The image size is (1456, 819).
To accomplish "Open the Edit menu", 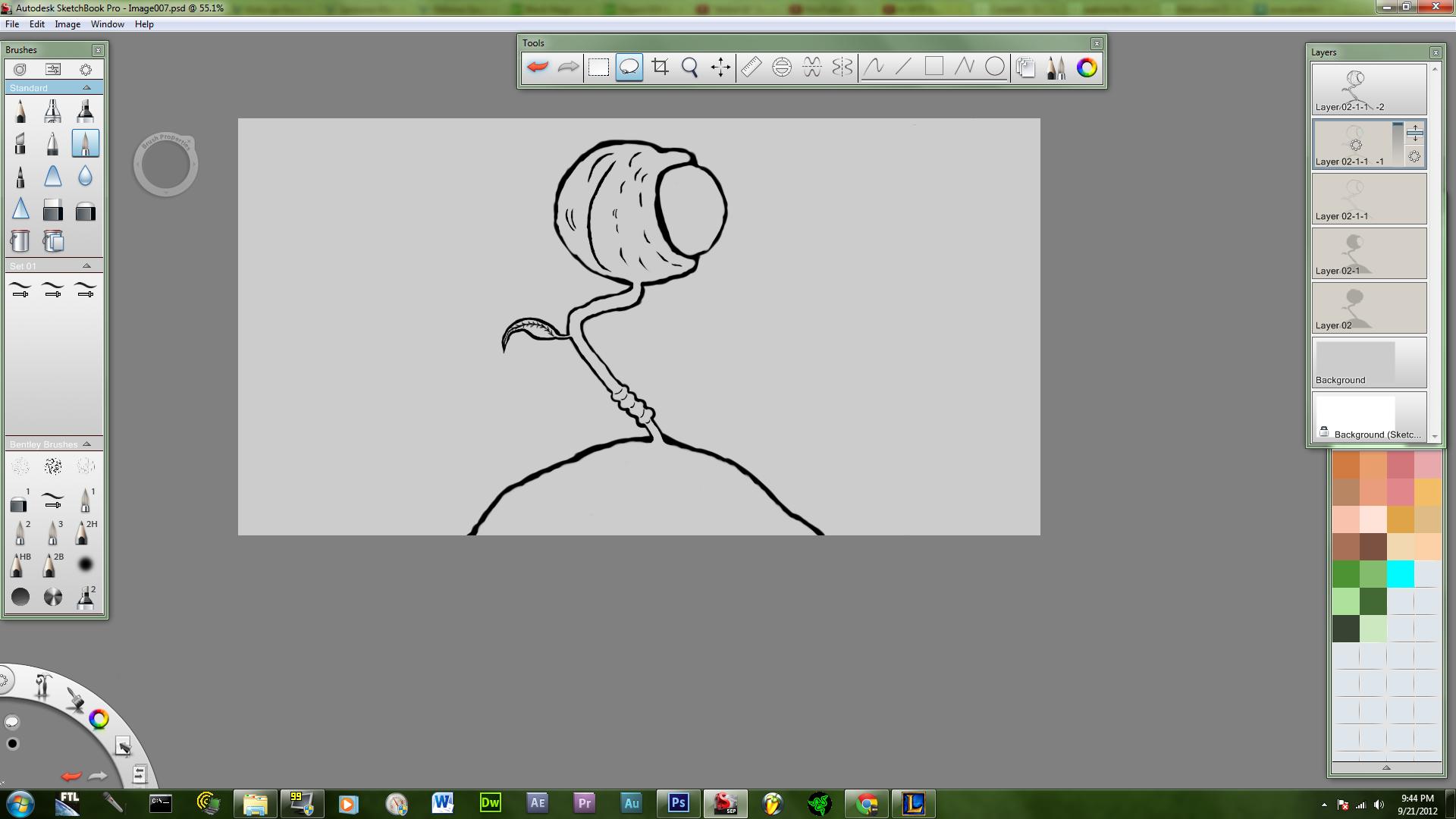I will point(37,24).
